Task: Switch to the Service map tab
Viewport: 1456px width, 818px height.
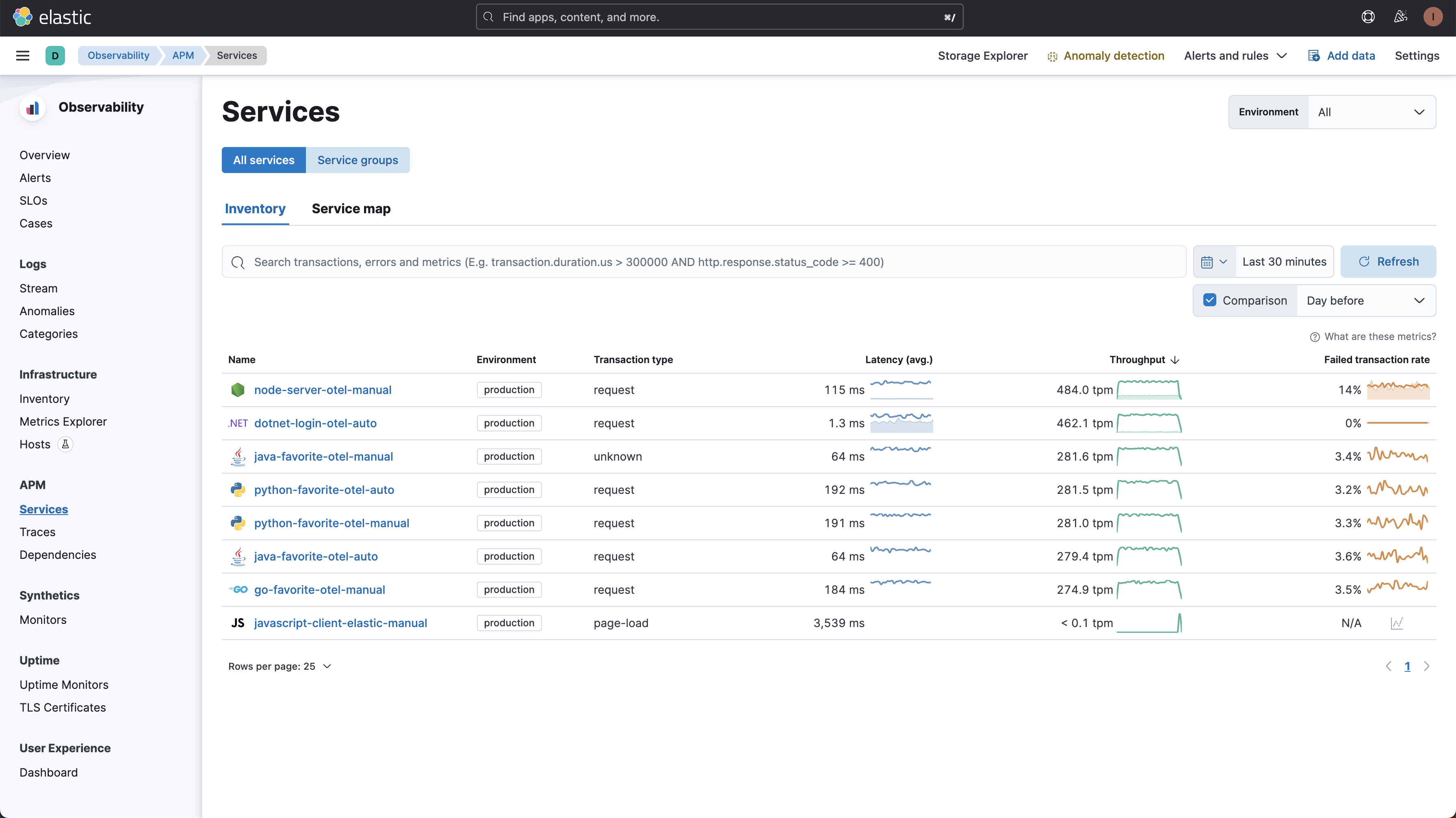Action: coord(351,208)
